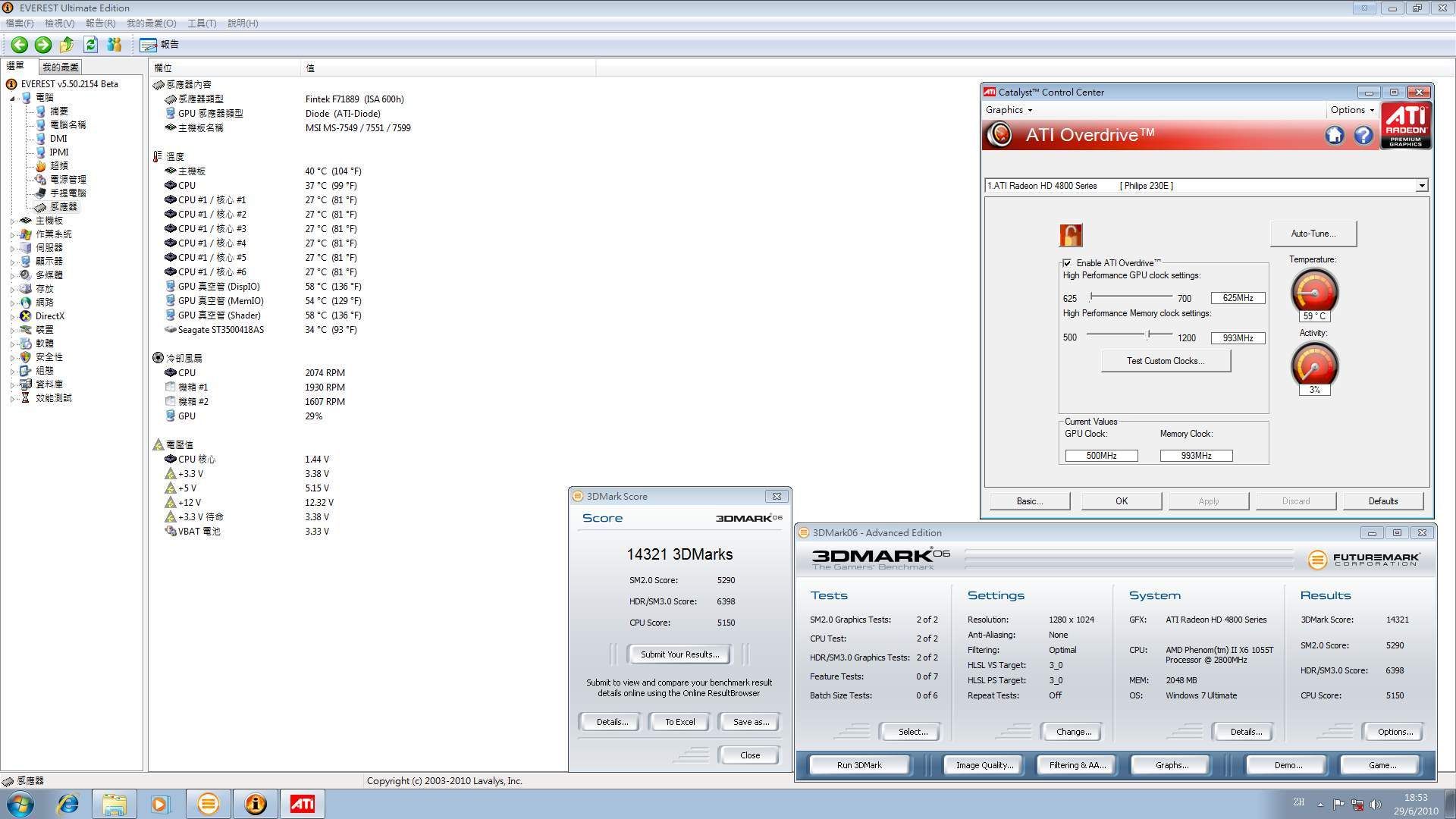This screenshot has height=819, width=1456.
Task: Toggle Enable ATI Overdrive checkbox
Action: click(1067, 263)
